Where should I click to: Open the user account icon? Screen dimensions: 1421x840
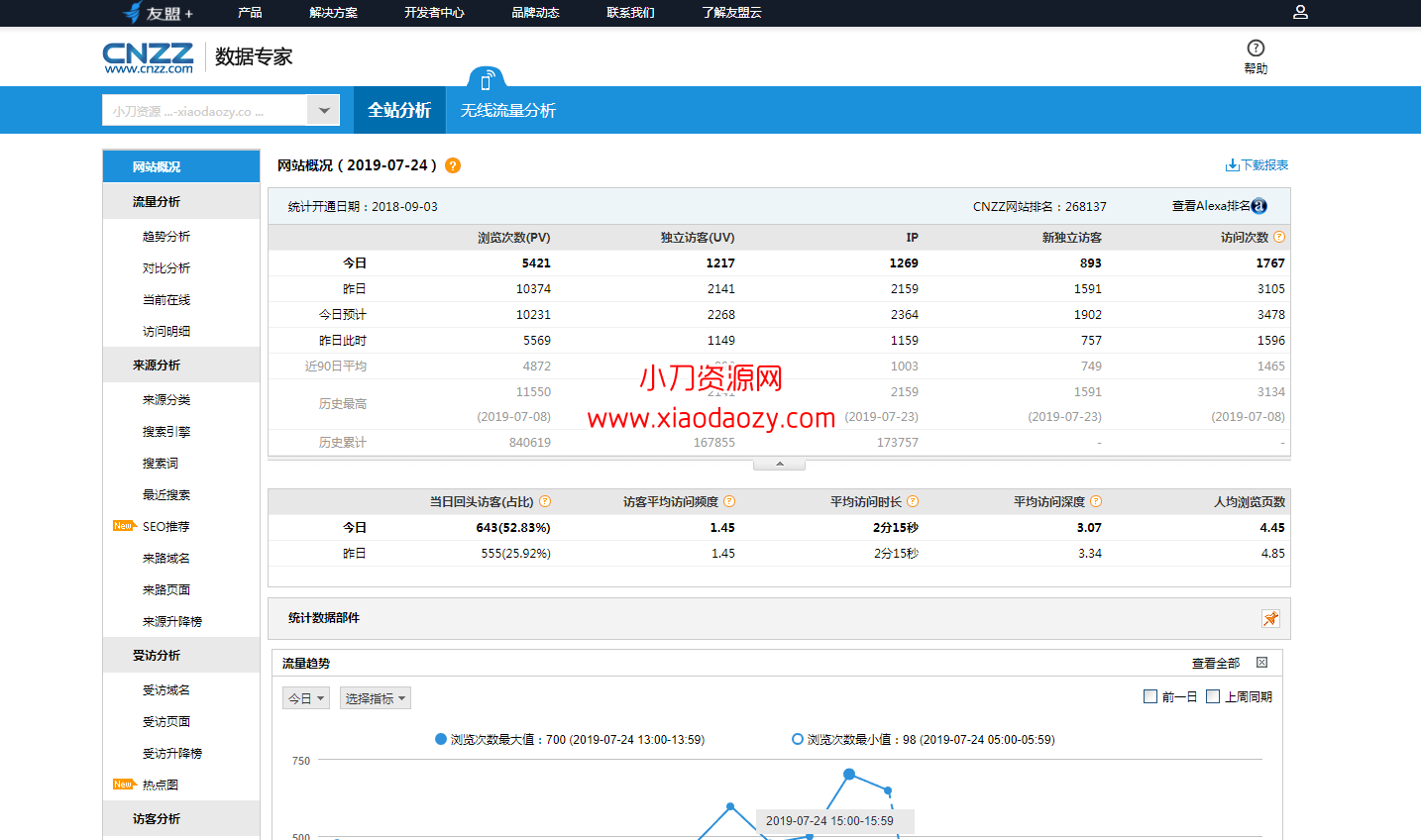[1300, 12]
